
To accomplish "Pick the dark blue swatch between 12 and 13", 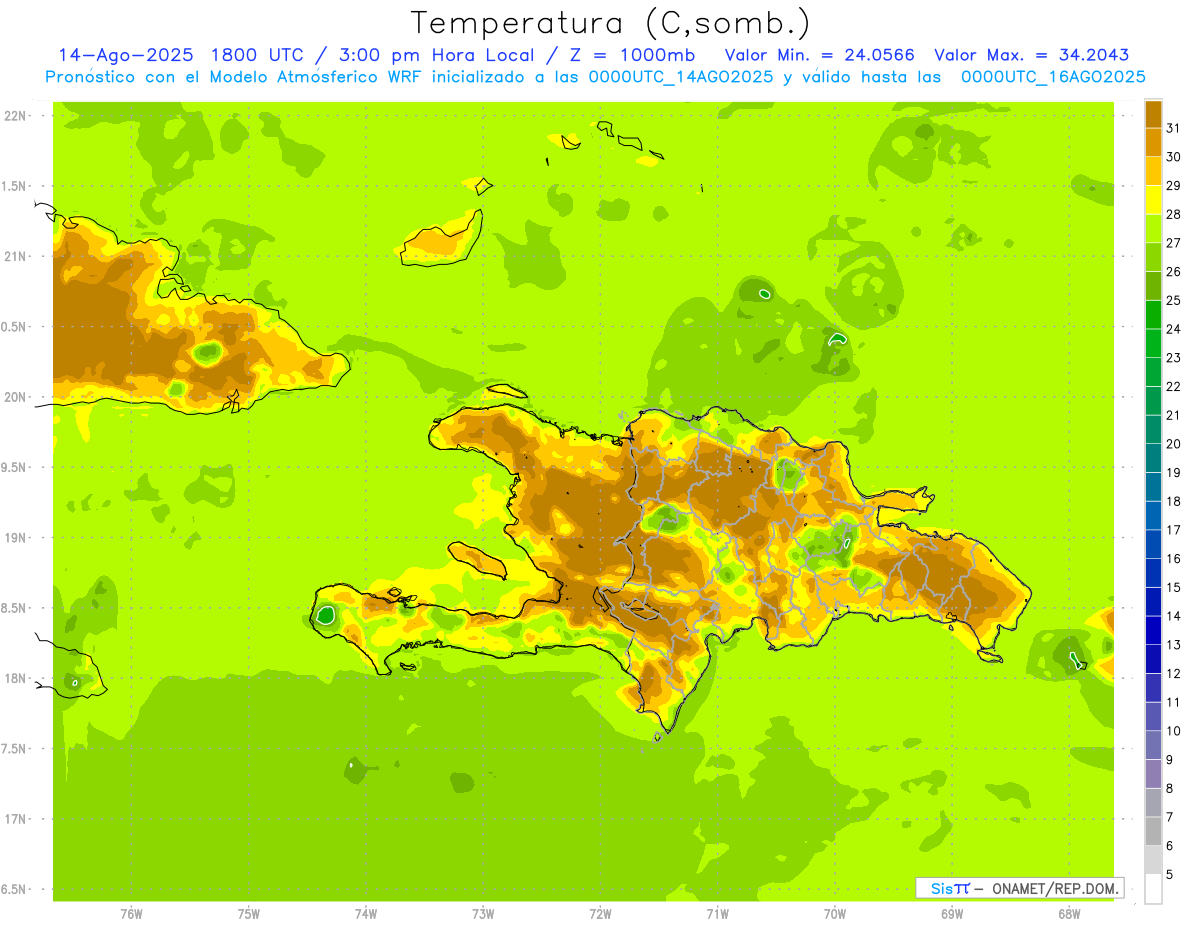I will tap(1153, 659).
